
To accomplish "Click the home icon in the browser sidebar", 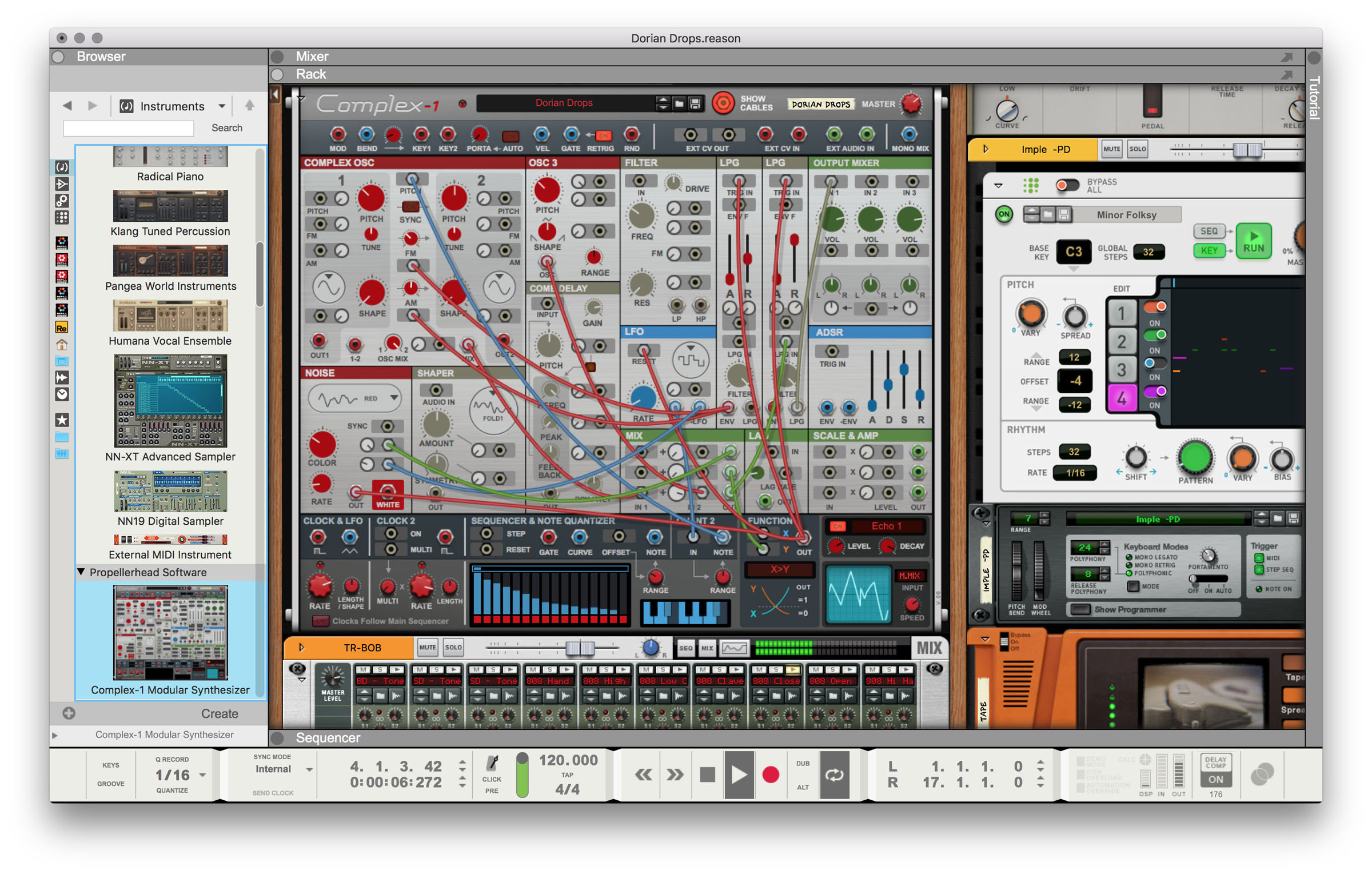I will (61, 345).
